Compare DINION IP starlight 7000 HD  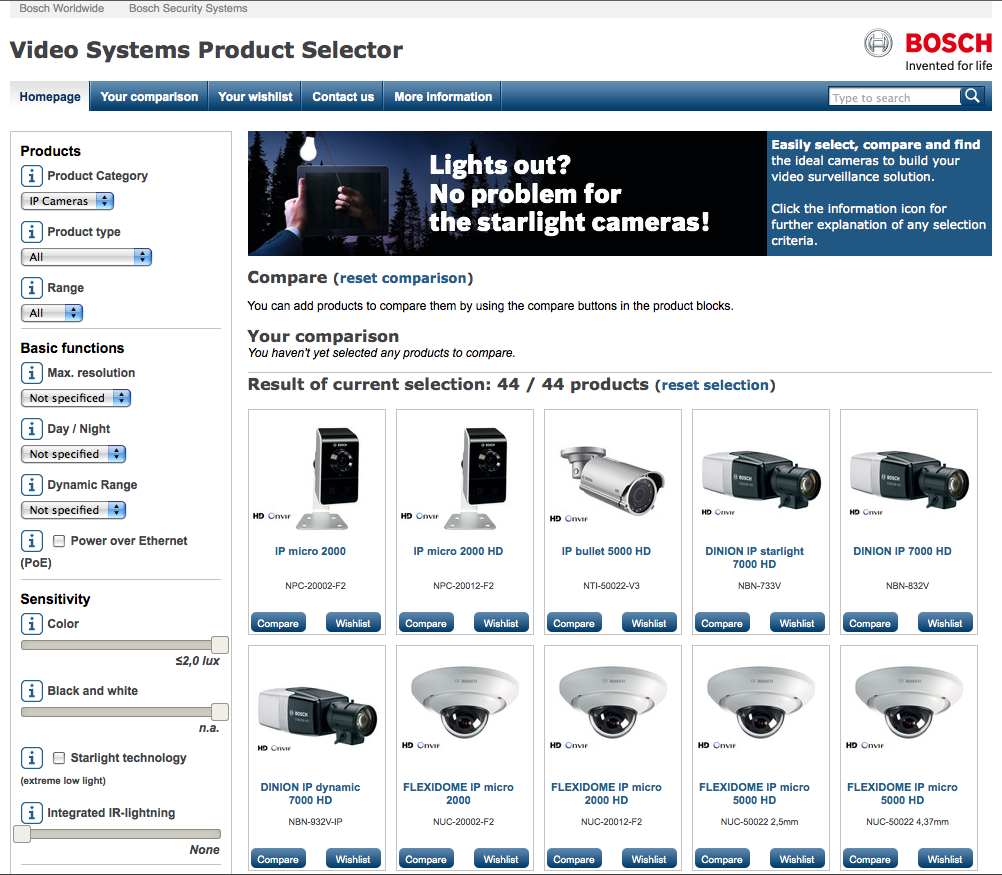coord(721,623)
